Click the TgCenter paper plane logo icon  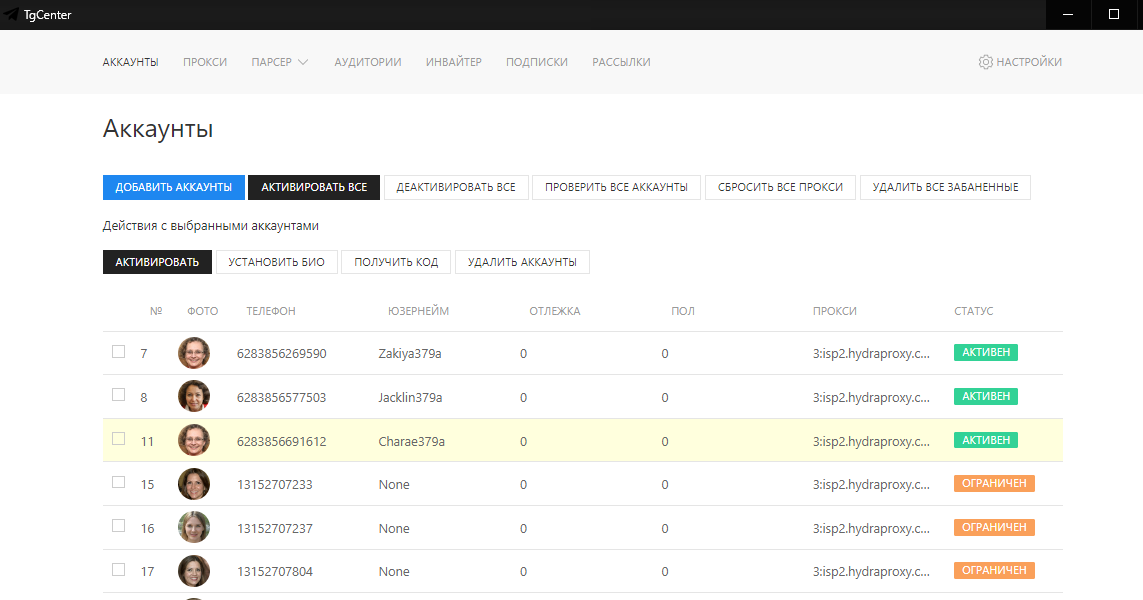pos(11,15)
